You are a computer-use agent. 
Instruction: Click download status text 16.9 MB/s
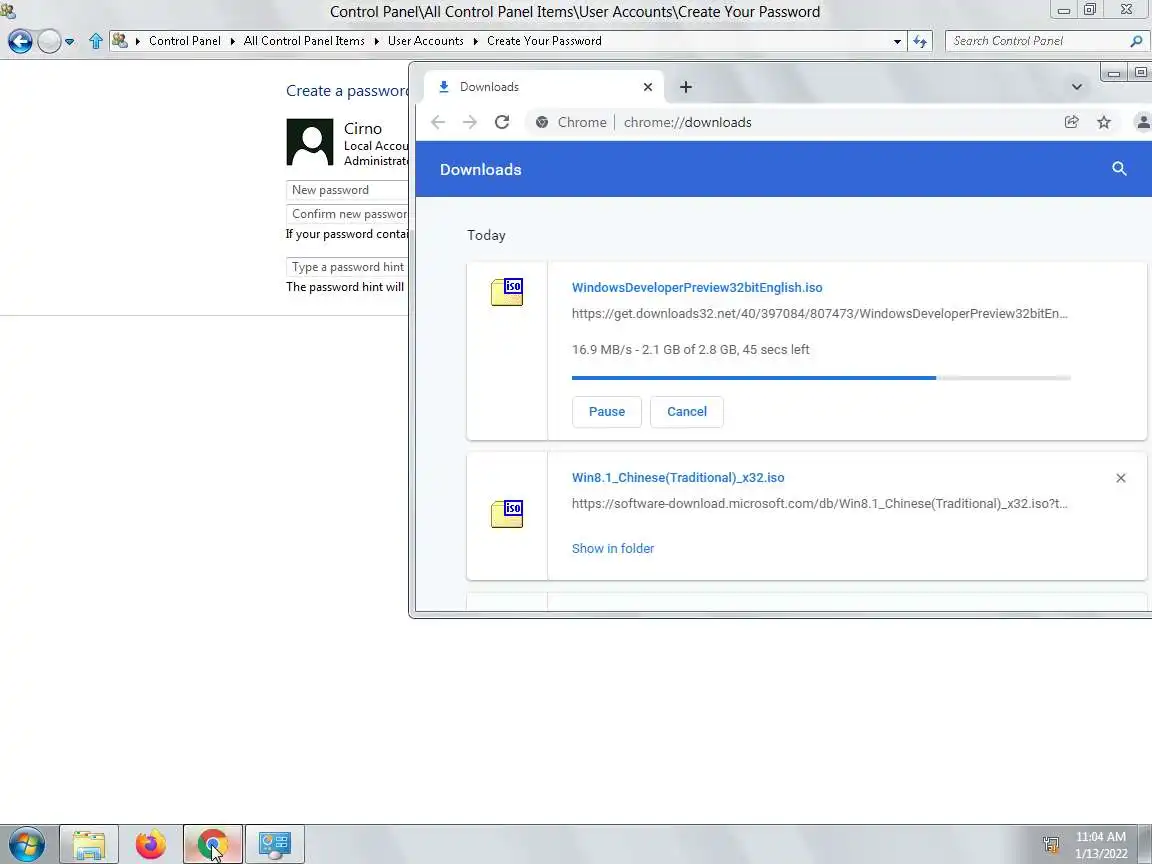click(690, 350)
